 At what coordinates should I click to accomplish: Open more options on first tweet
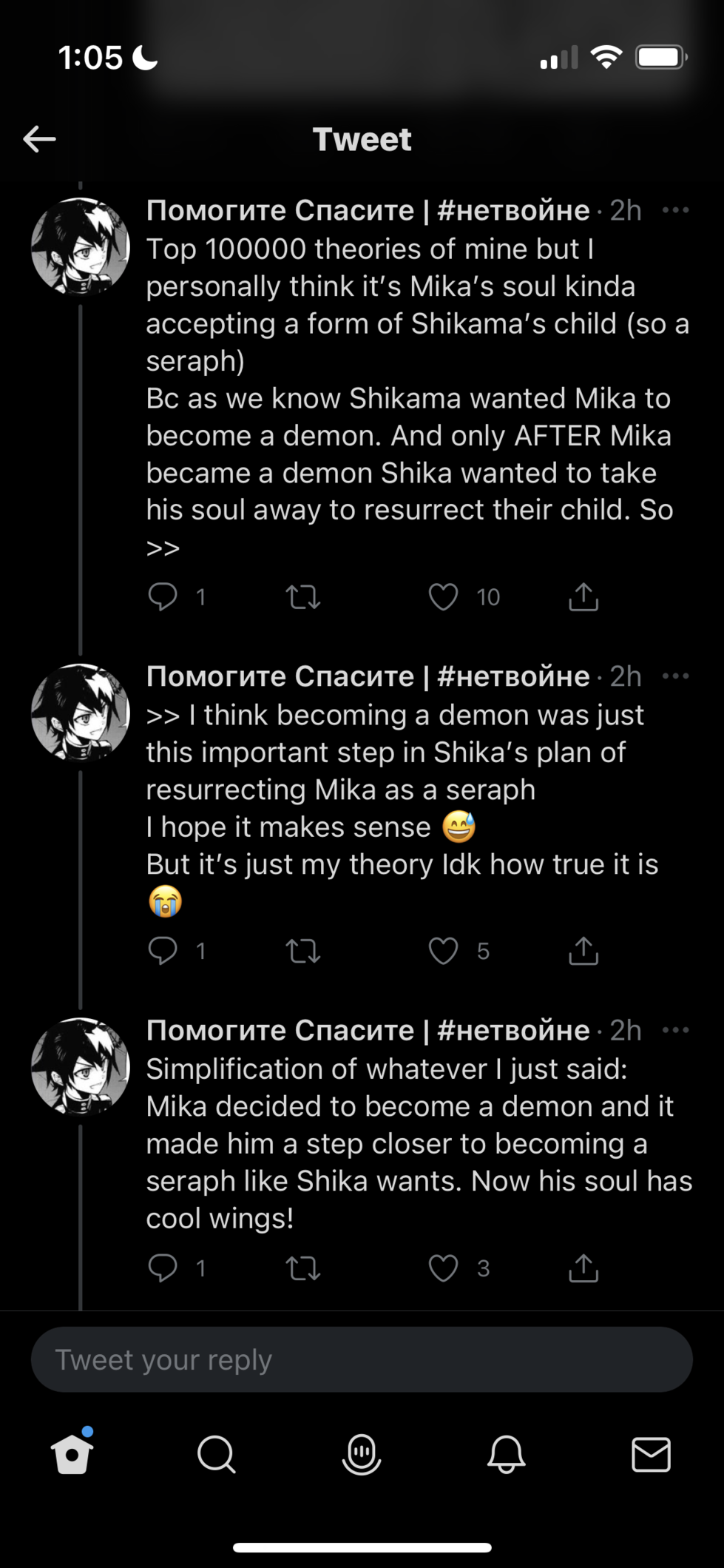(x=675, y=210)
